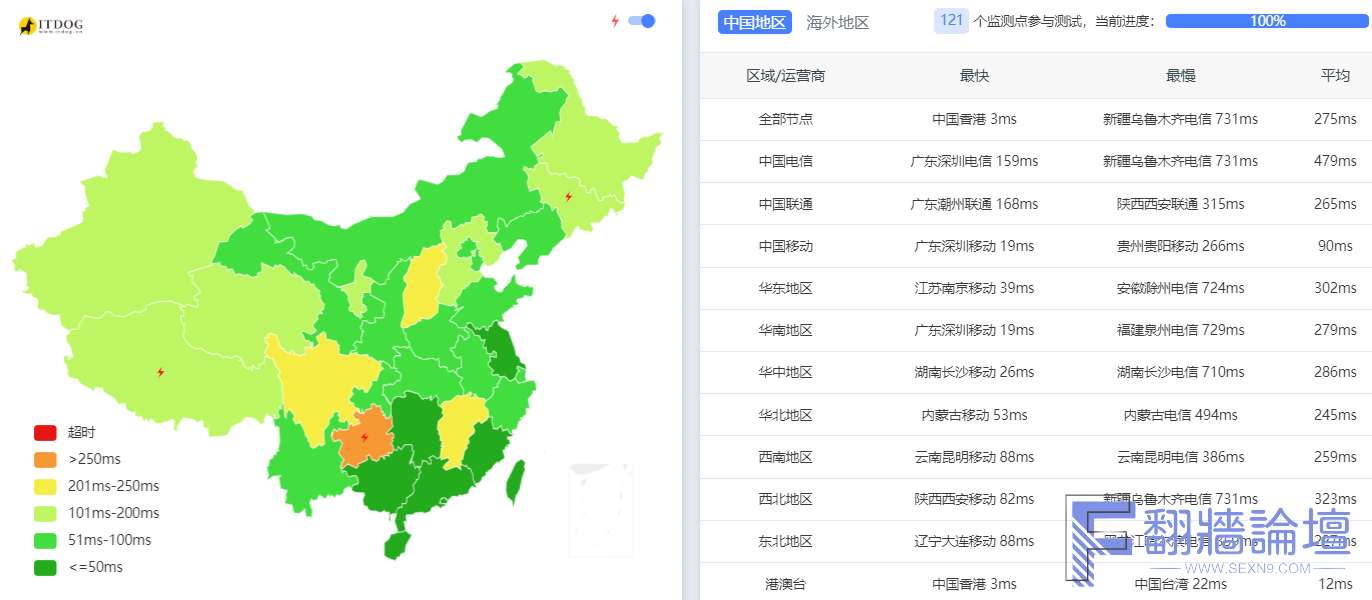Screen dimensions: 1372x600
Task: Select the 中国地区 tab
Action: point(754,22)
